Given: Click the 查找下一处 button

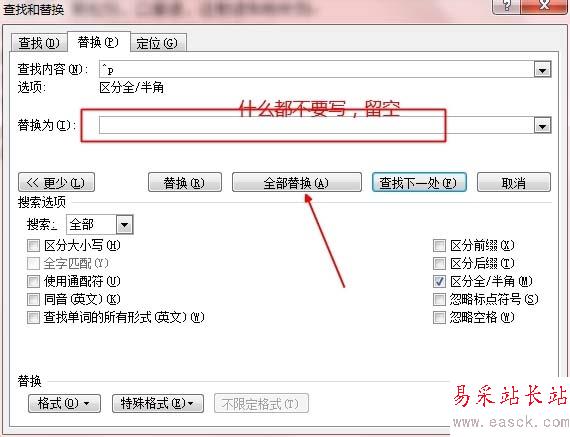Looking at the screenshot, I should coord(419,183).
